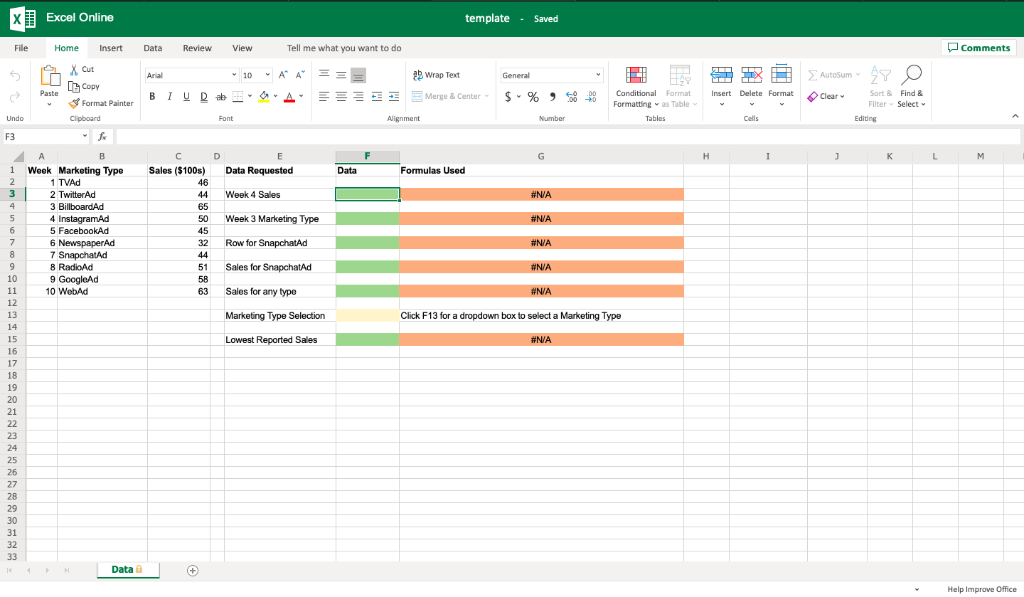Increase indent icon
This screenshot has width=1024, height=597.
[394, 97]
